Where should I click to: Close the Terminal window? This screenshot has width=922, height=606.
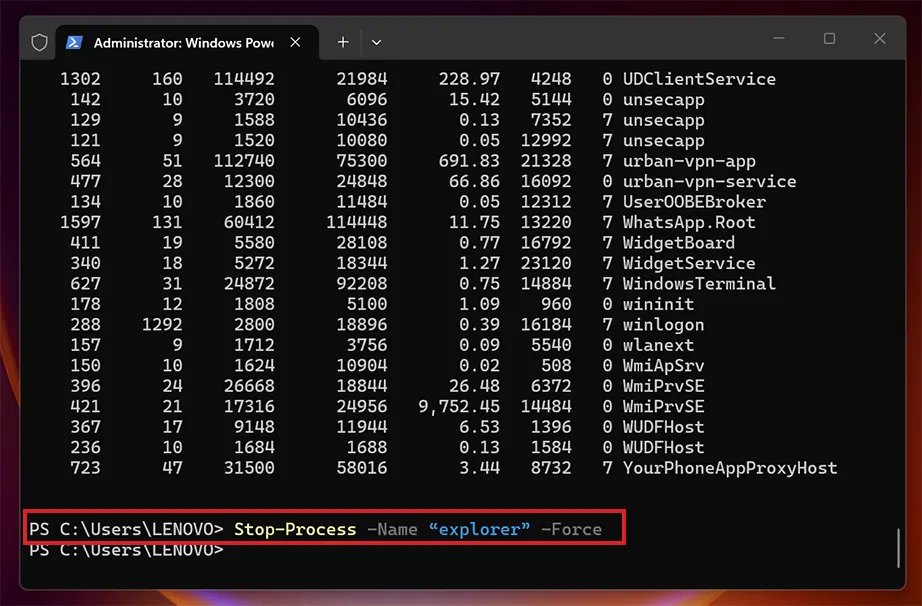click(880, 39)
